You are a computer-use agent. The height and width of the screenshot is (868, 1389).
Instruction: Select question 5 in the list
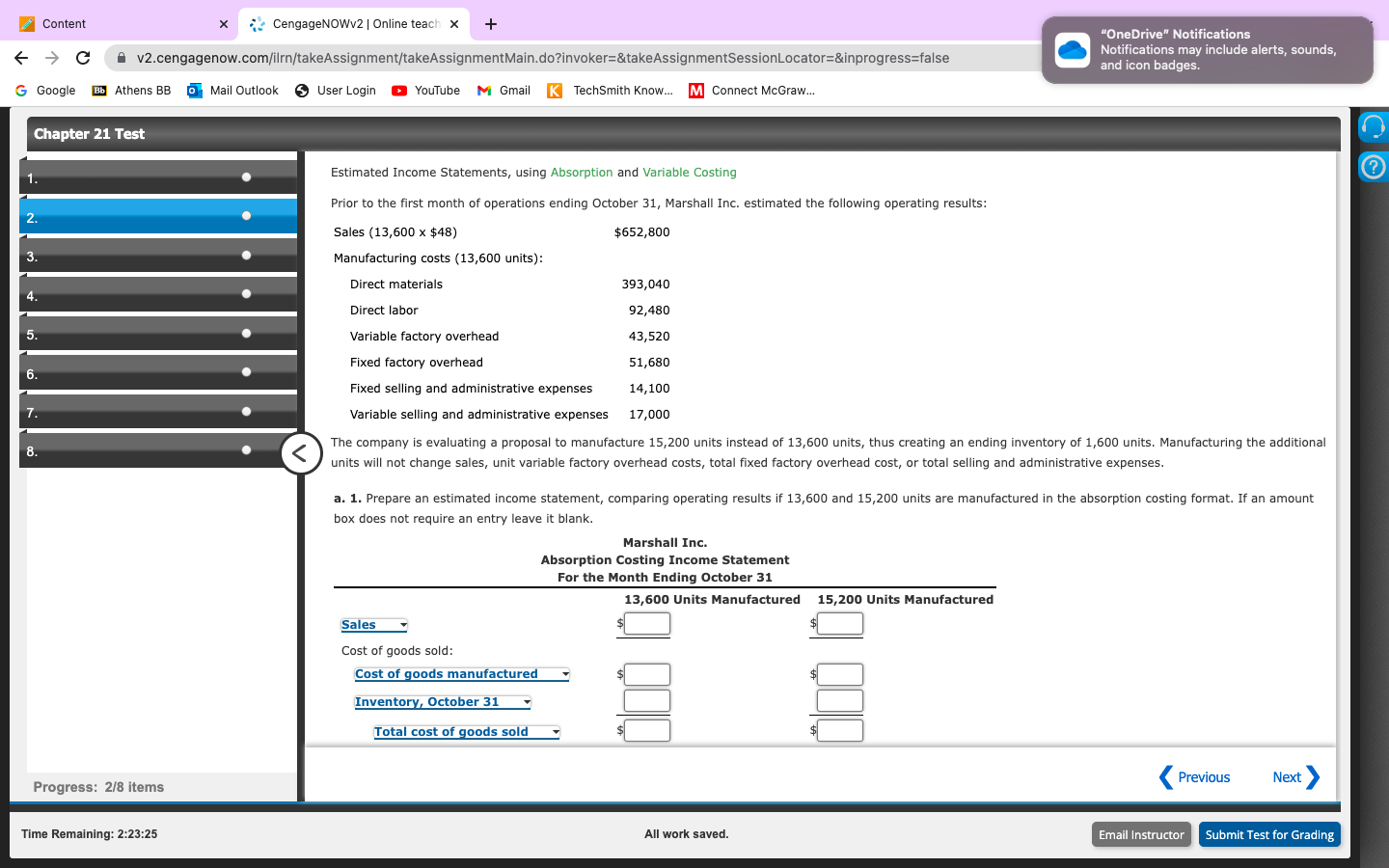[x=158, y=334]
